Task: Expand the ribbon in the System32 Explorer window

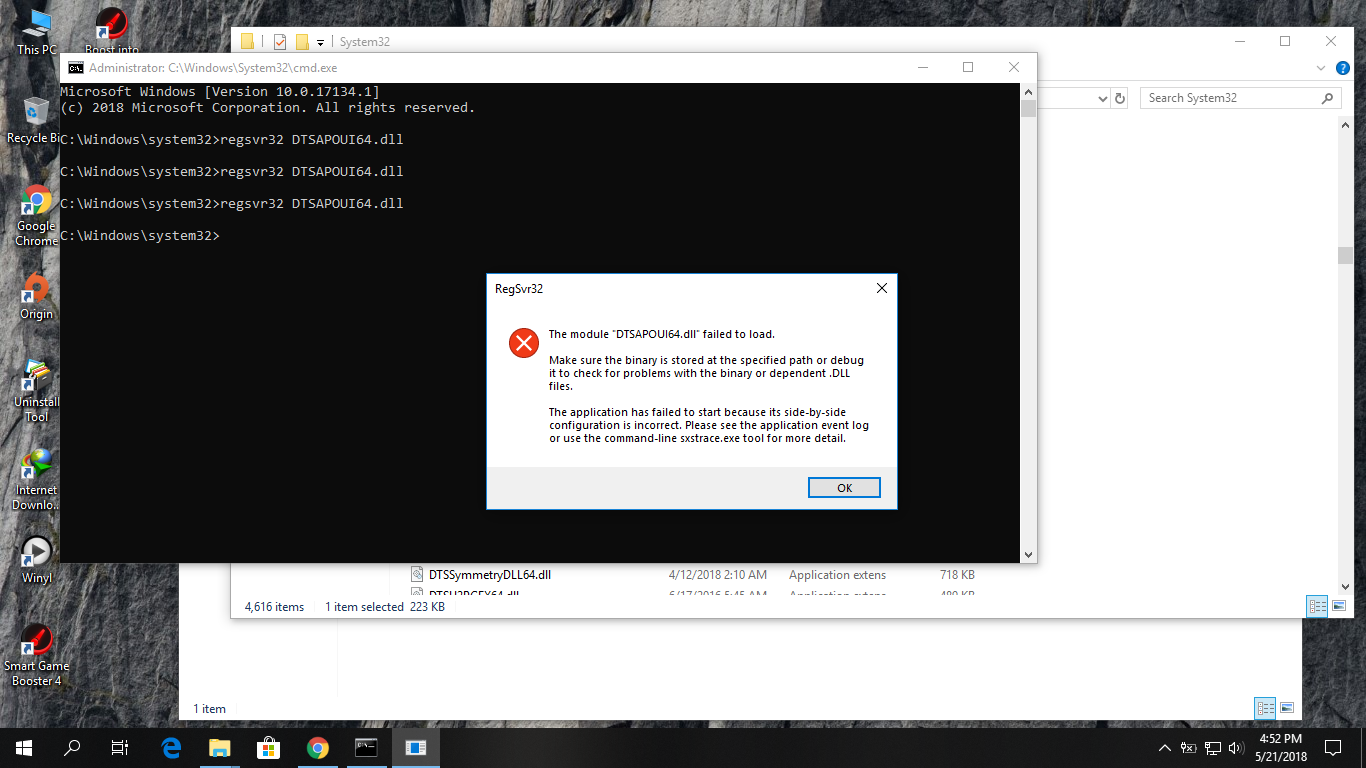Action: coord(1321,68)
